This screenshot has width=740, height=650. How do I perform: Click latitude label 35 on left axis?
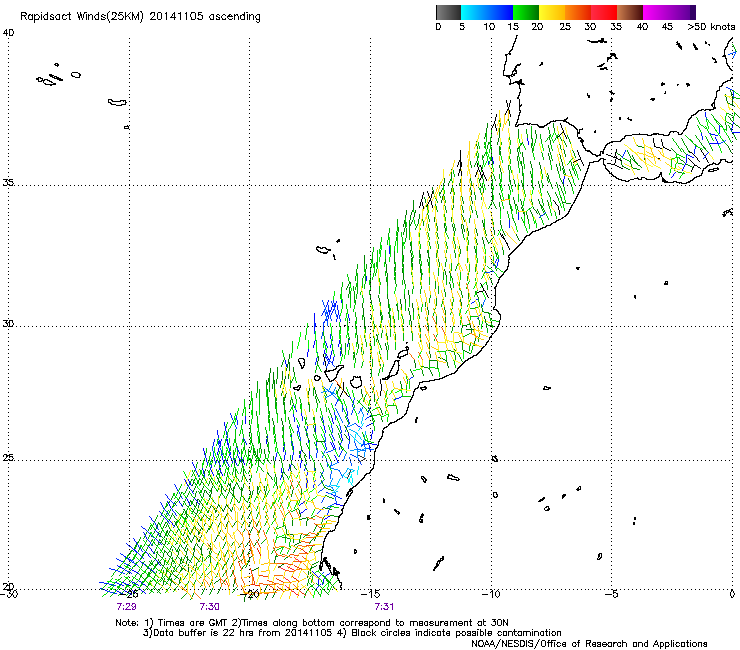(8, 182)
